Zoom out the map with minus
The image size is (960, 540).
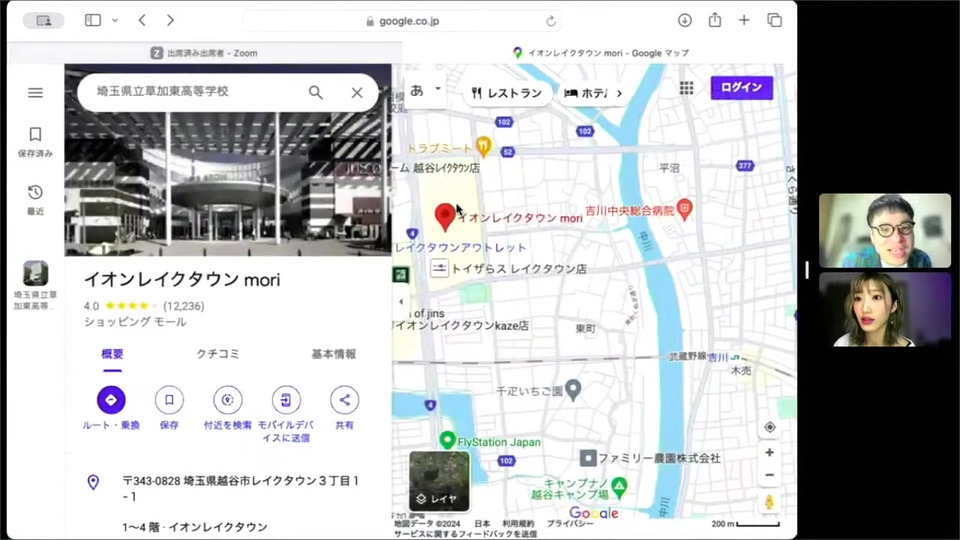[x=770, y=475]
